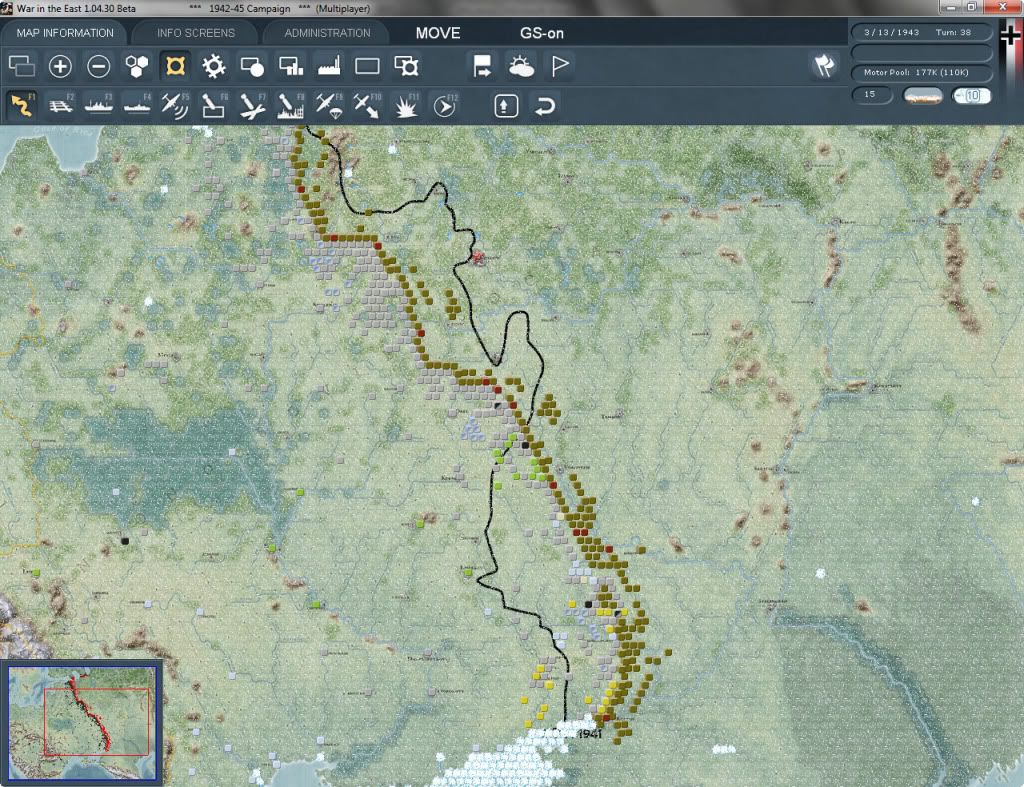Click the monitor with bar chart icon
Viewport: 1024px width, 787px height.
coord(291,66)
